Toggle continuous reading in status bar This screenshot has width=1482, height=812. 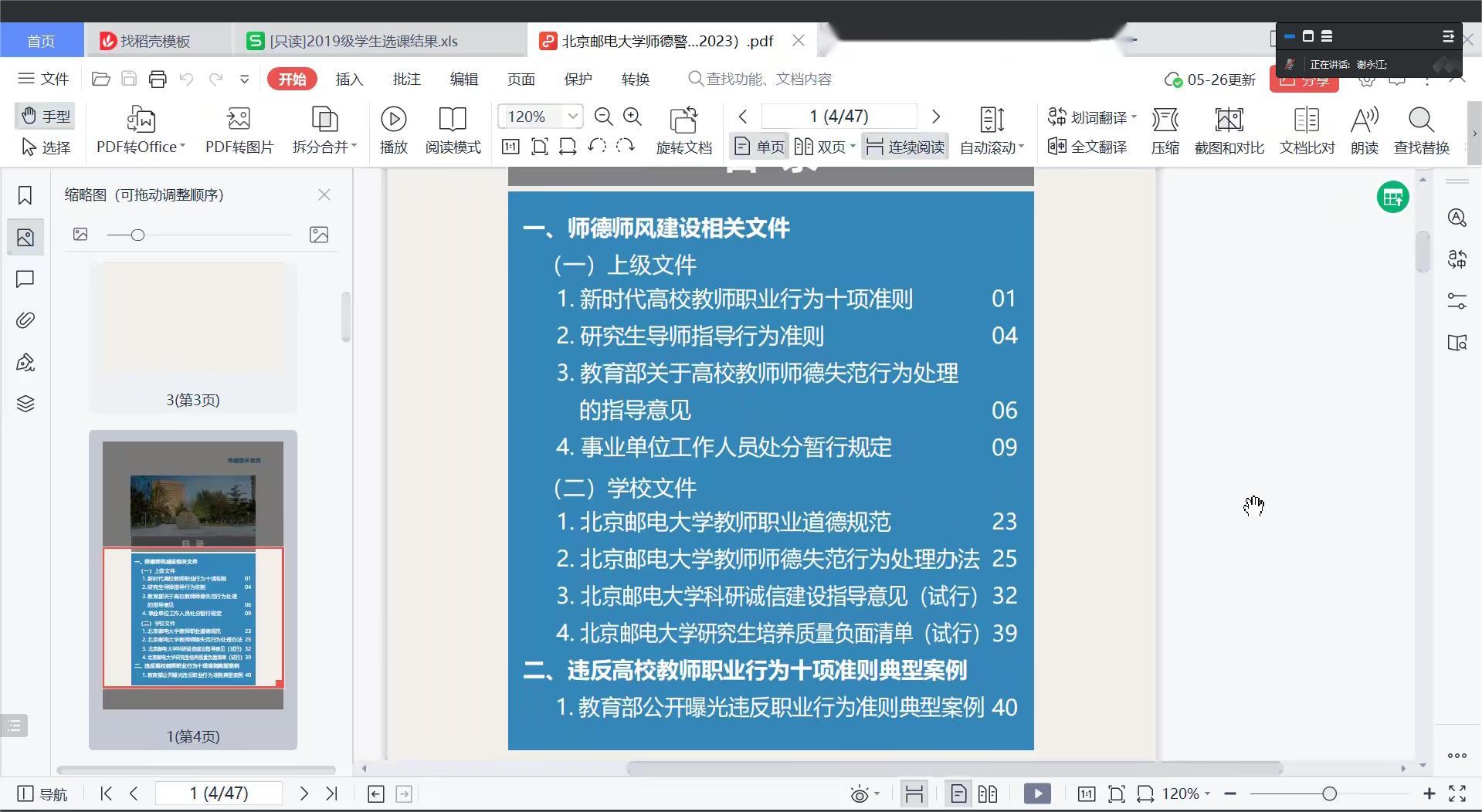[914, 793]
